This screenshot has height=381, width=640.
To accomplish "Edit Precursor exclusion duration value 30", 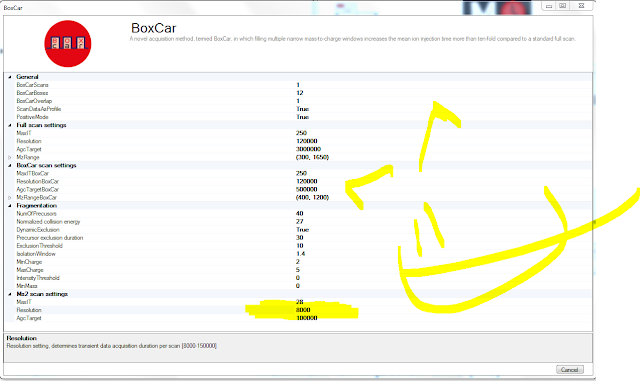I will point(300,238).
